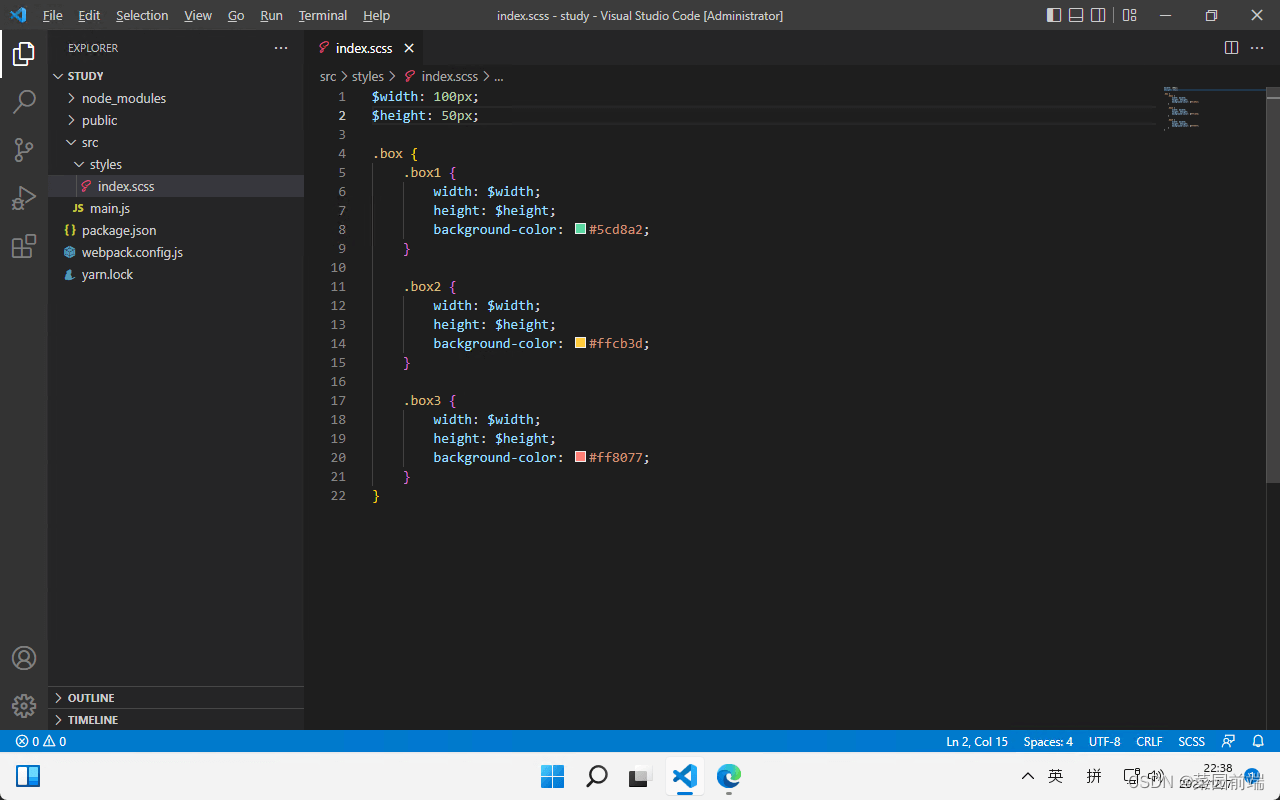Open Microsoft Edge from the taskbar
The height and width of the screenshot is (800, 1280).
[x=728, y=776]
